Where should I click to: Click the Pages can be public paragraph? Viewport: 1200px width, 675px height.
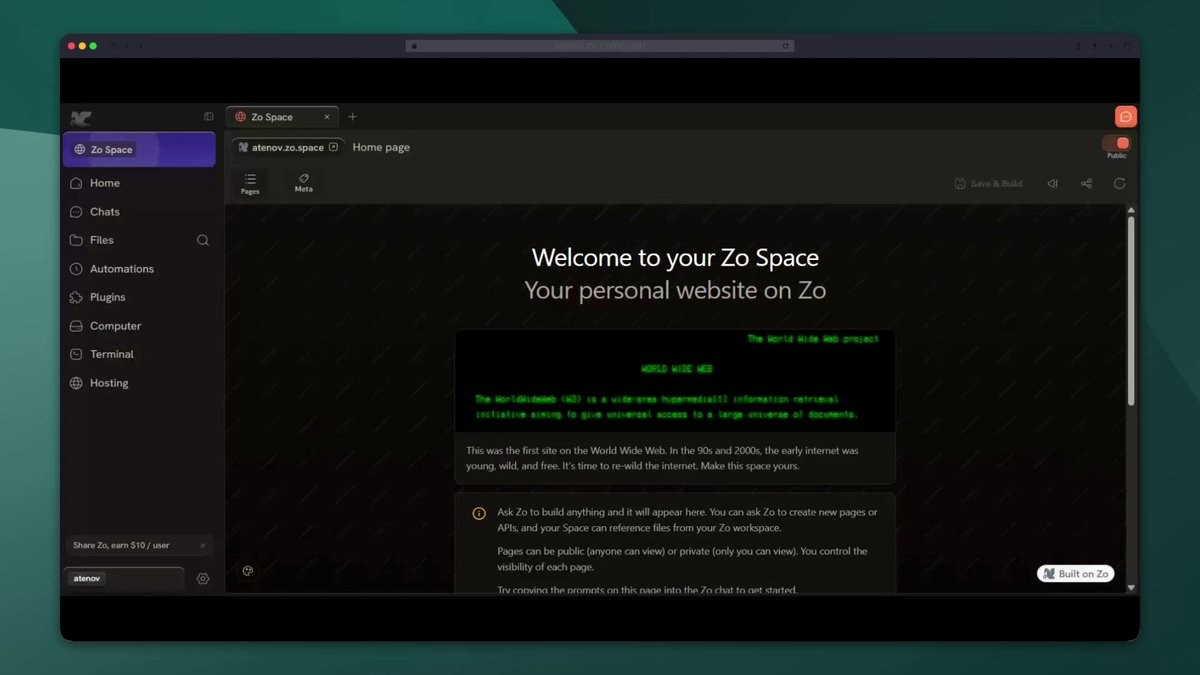(x=682, y=559)
